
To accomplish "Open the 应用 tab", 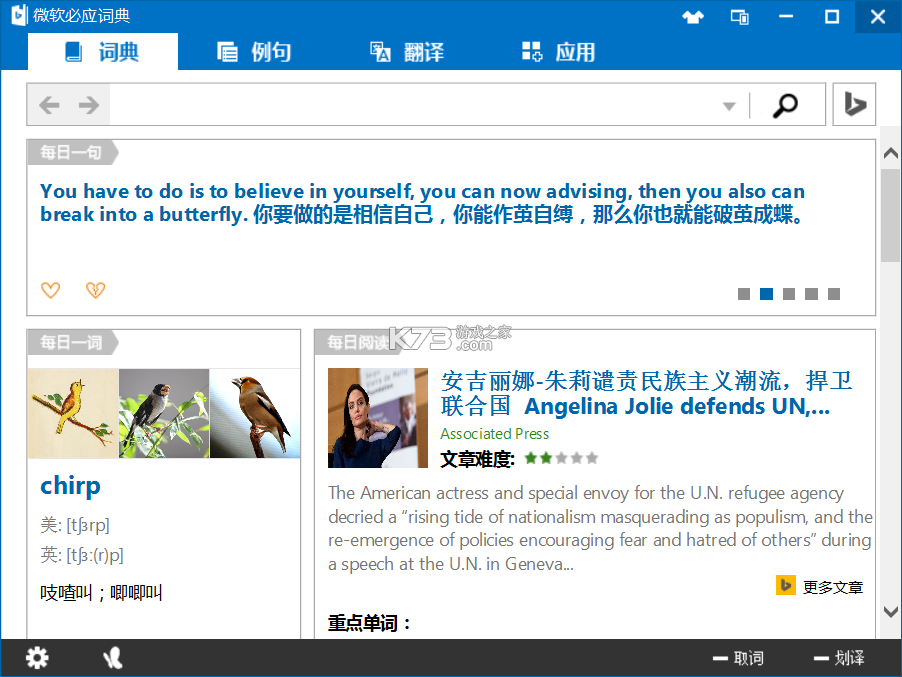I will click(x=559, y=52).
